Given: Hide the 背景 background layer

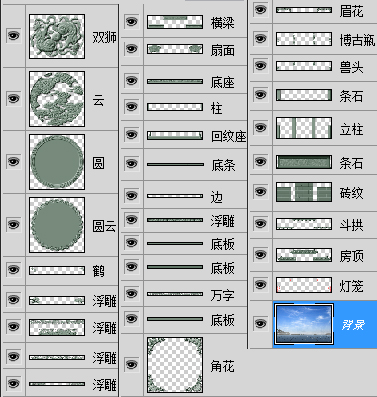Looking at the screenshot, I should [261, 324].
